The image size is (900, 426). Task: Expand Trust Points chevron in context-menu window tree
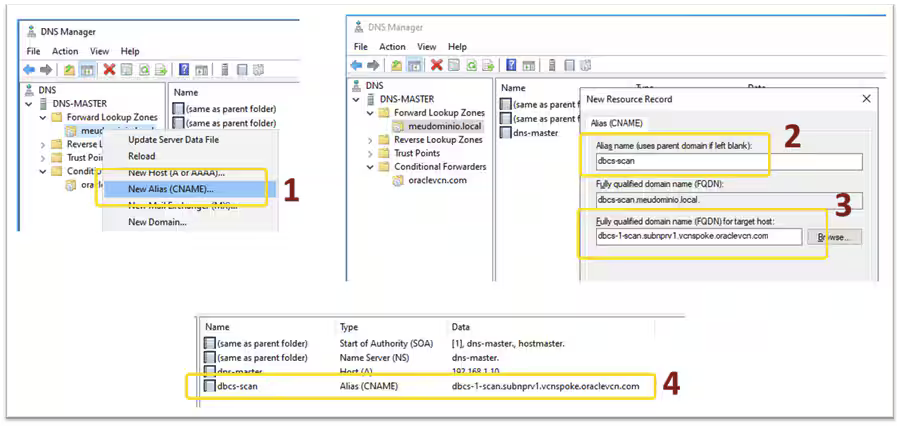pyautogui.click(x=42, y=157)
